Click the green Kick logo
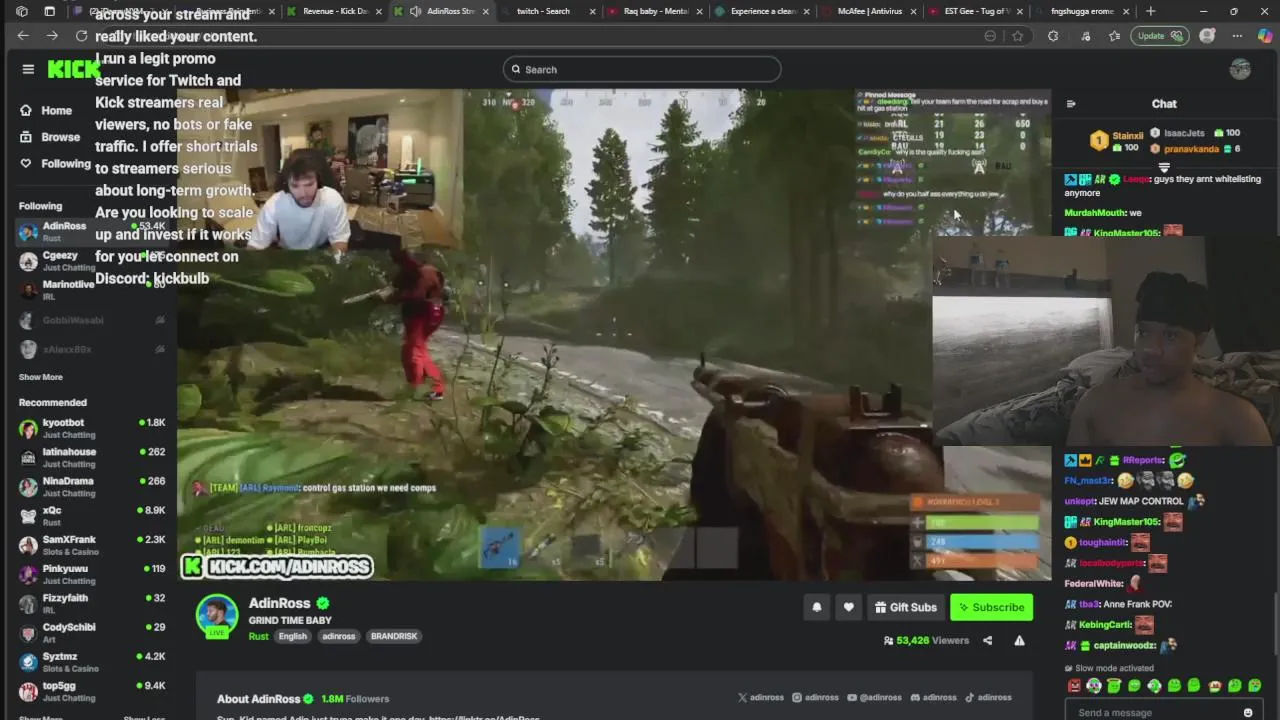Image resolution: width=1280 pixels, height=720 pixels. (x=74, y=69)
